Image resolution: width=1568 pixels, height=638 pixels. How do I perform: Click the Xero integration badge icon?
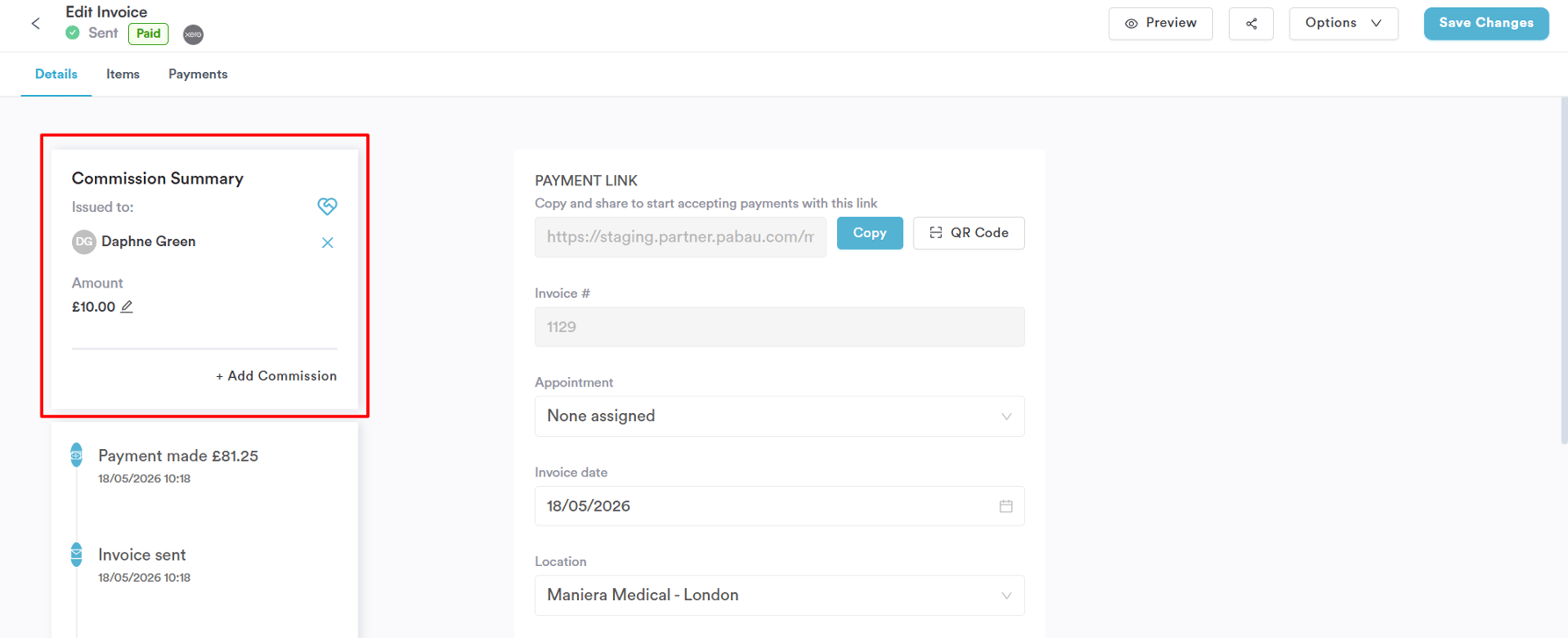point(193,34)
